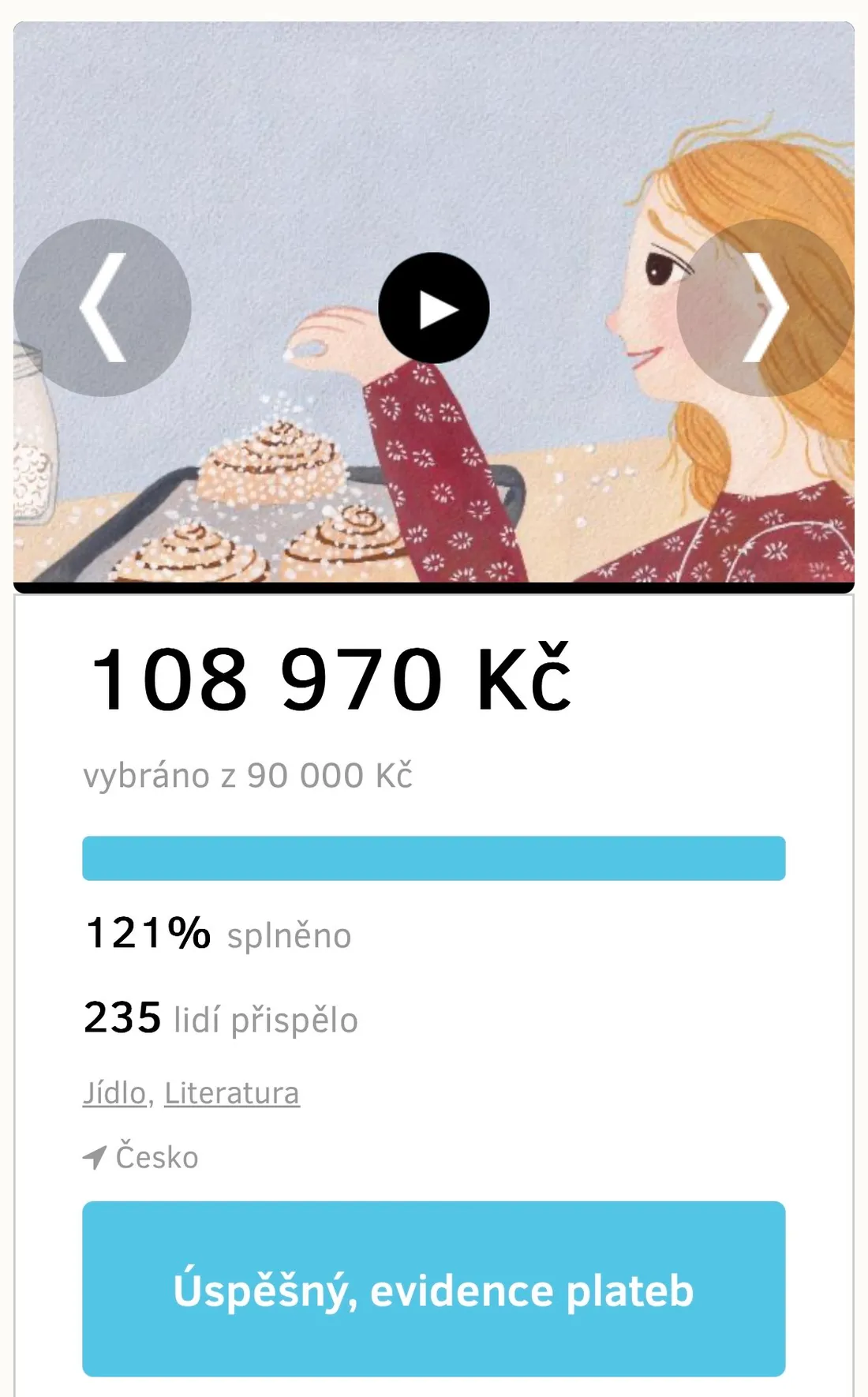Click the top cinnamon bun on the tray
Screen dimensions: 868x1397
pos(272,462)
